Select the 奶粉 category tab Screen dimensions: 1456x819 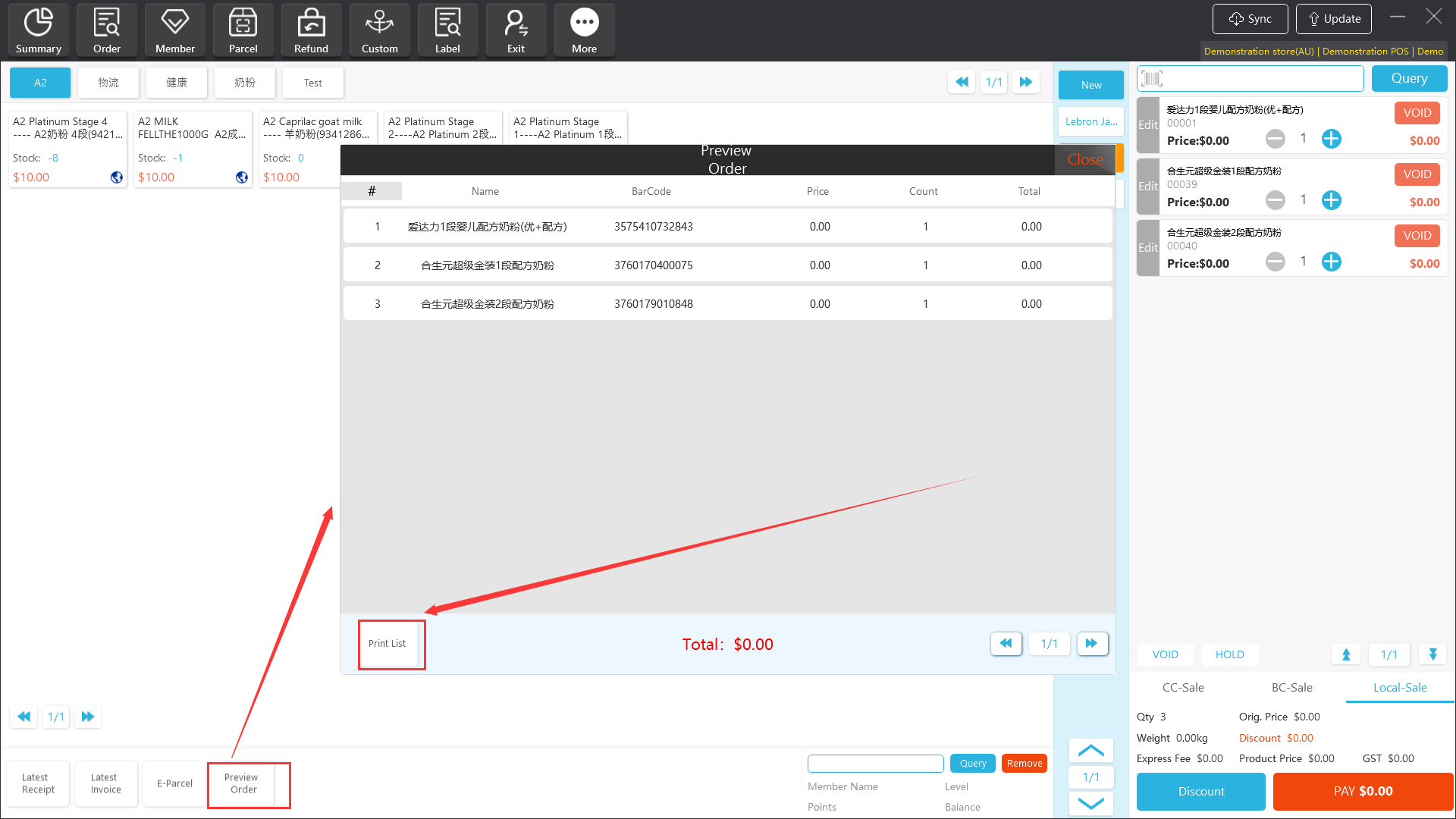(244, 83)
